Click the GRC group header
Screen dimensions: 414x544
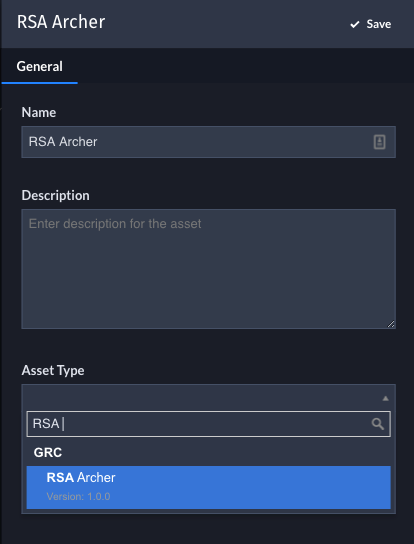[48, 452]
